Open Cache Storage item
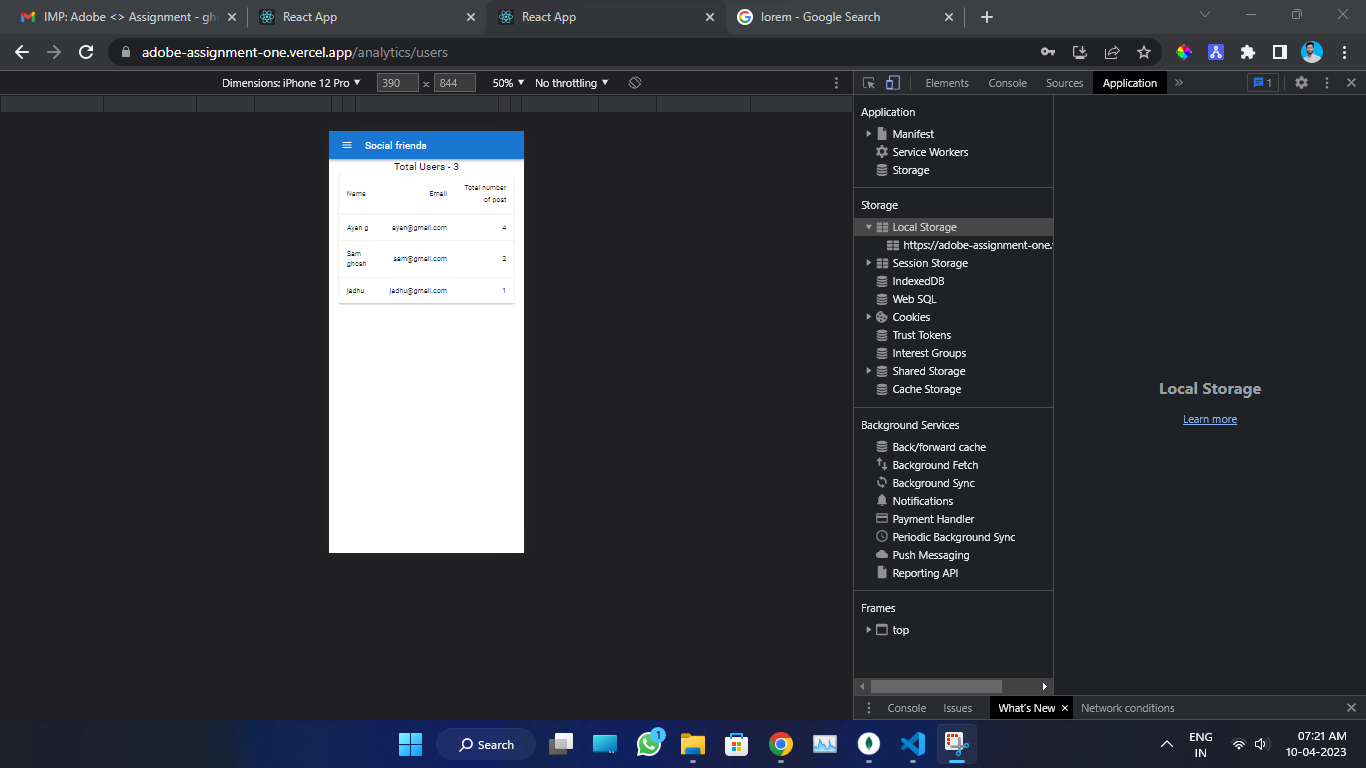The image size is (1366, 768). click(926, 389)
